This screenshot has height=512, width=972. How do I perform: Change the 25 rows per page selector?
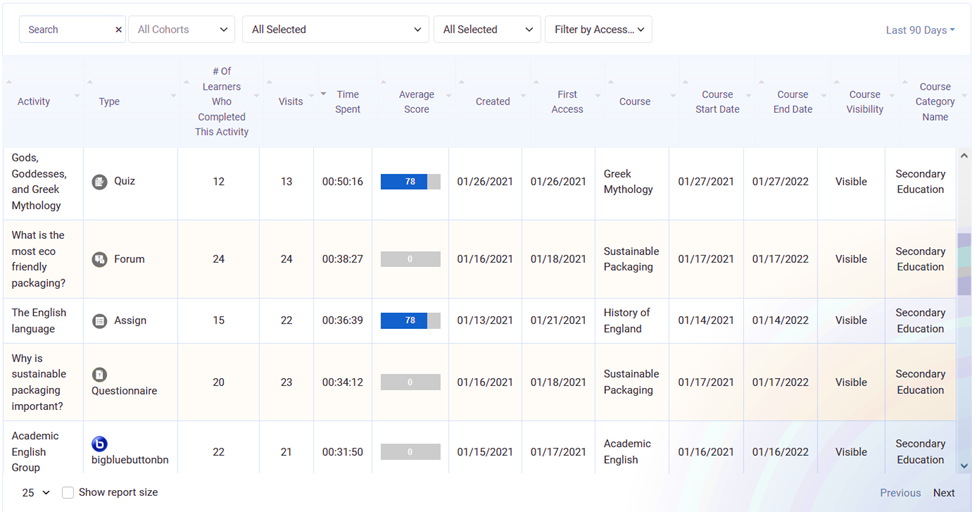(x=36, y=493)
